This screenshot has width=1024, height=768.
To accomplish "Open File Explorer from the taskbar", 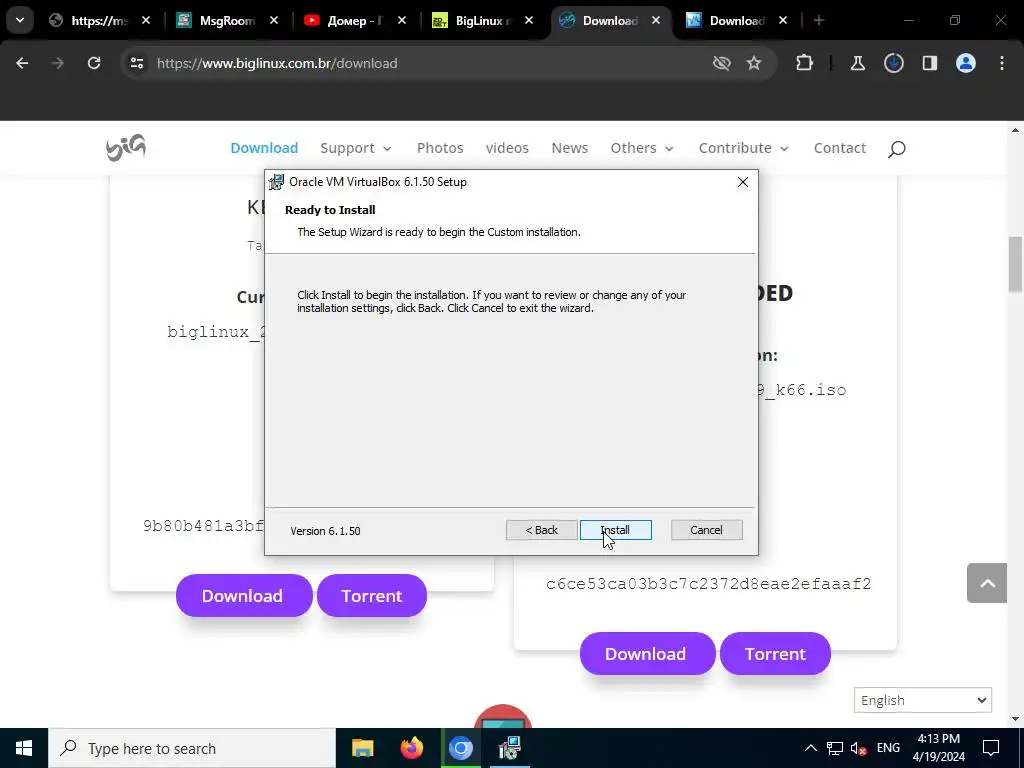I will [x=362, y=748].
